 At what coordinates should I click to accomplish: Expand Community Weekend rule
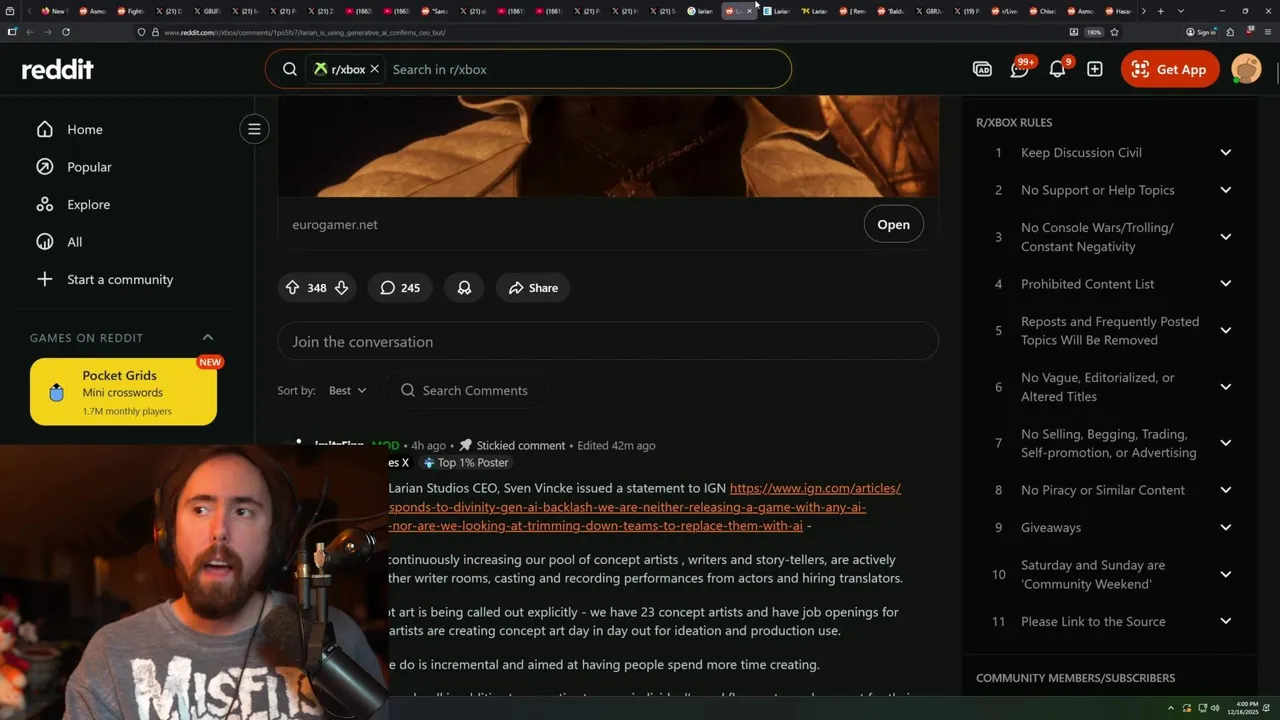(x=1226, y=574)
